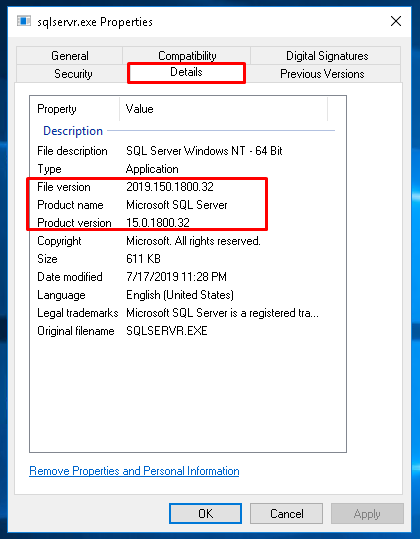Switch to the General tab

coord(70,56)
